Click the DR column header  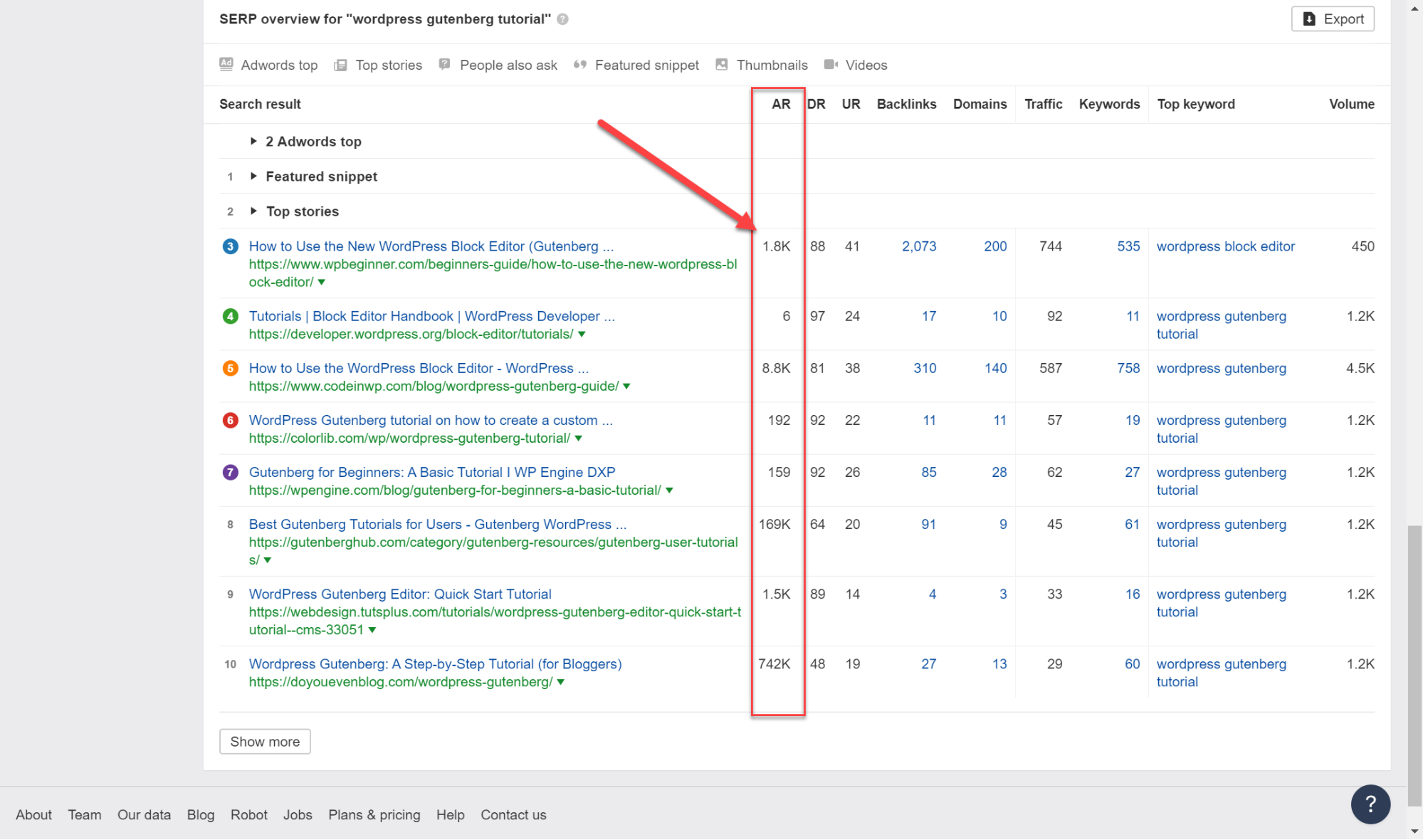point(816,104)
